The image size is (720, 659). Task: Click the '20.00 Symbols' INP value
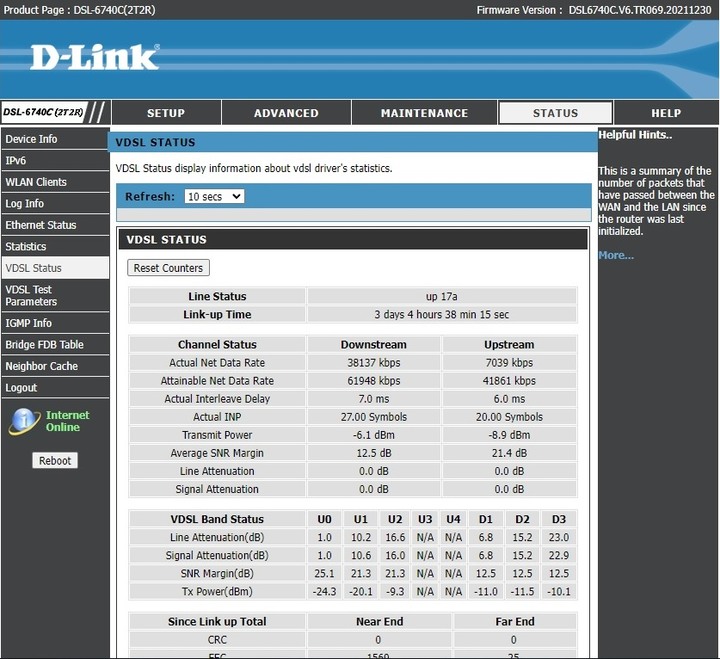pos(509,417)
